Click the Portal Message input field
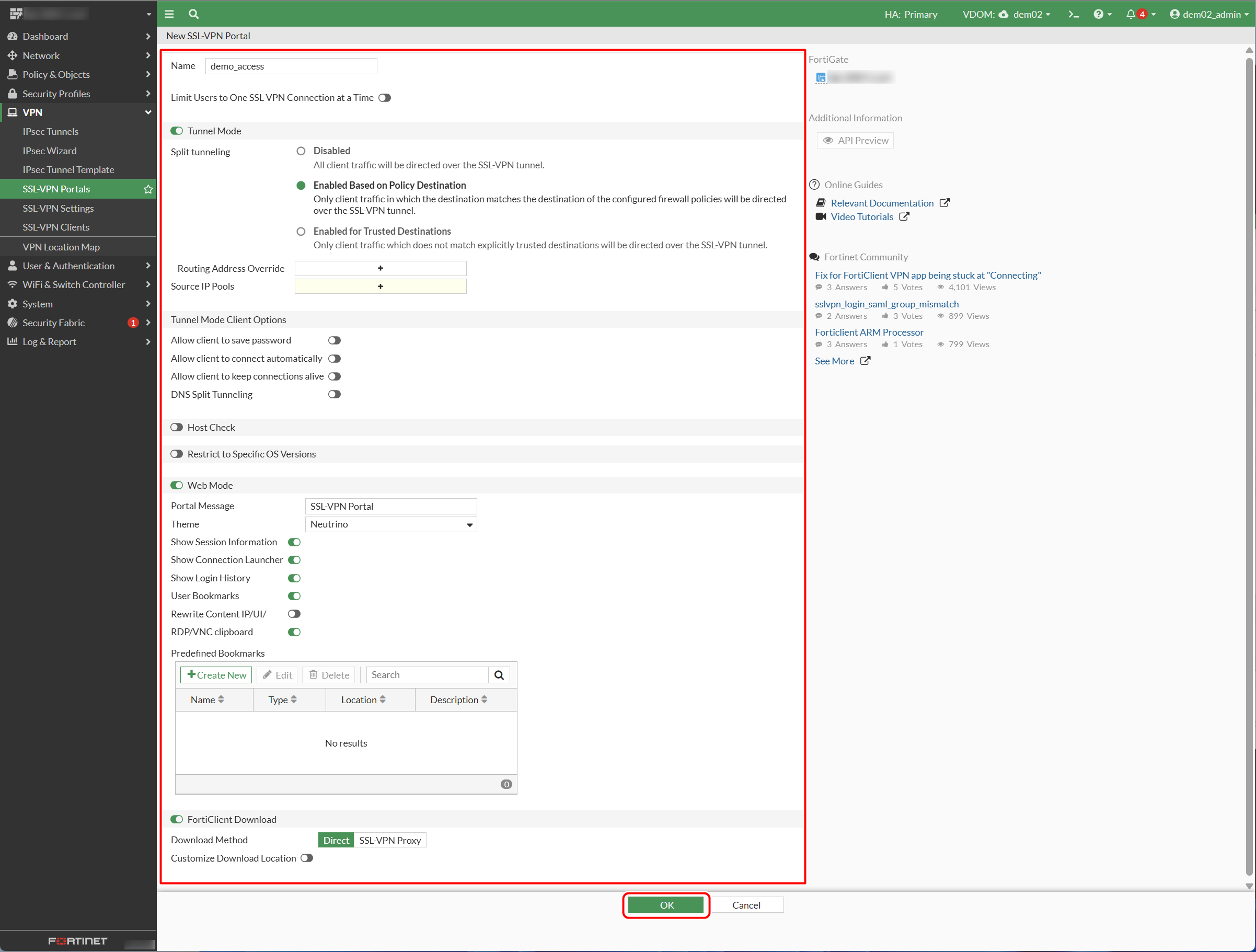The width and height of the screenshot is (1256, 952). (x=390, y=506)
